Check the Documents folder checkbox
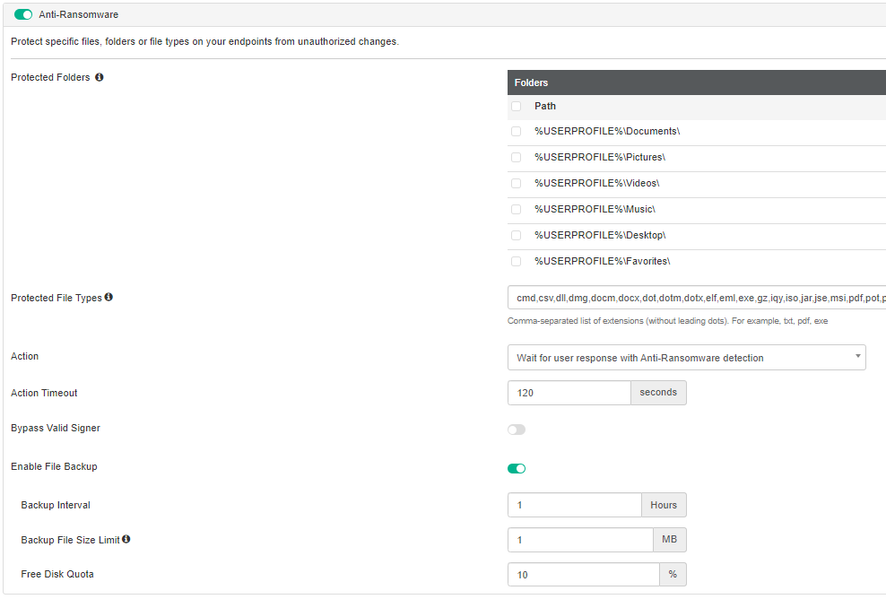 pyautogui.click(x=516, y=131)
